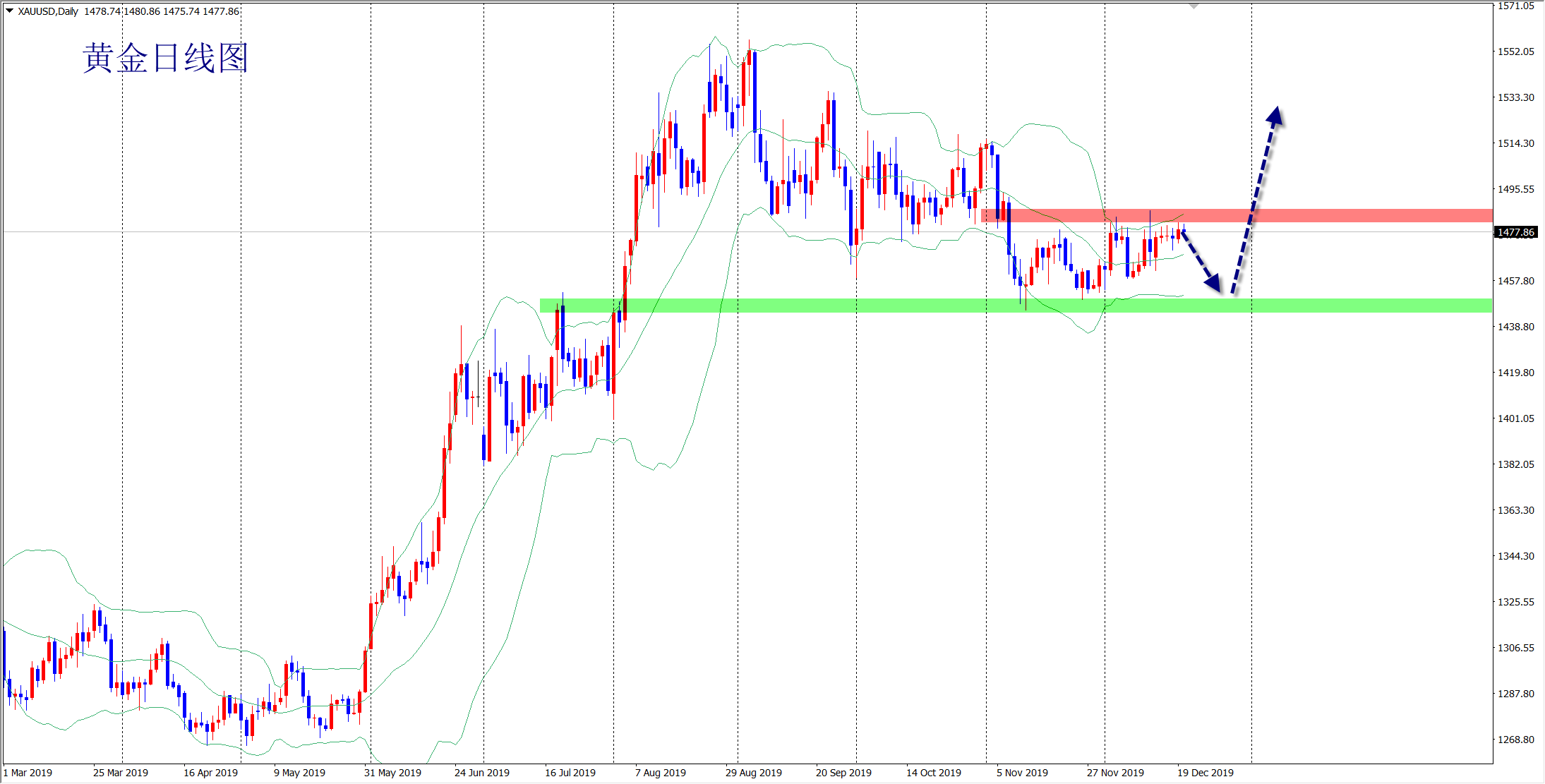Click the 1514.30 price axis label
The height and width of the screenshot is (784, 1545).
tap(1515, 143)
